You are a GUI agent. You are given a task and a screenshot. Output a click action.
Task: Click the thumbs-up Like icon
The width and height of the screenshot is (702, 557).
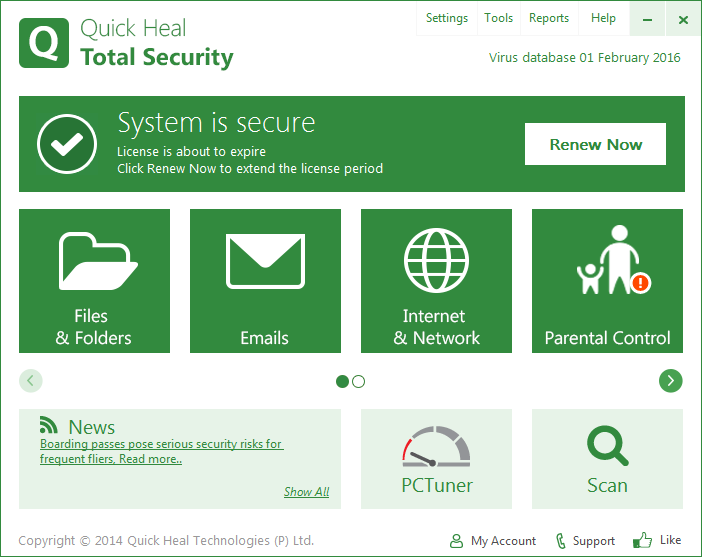pyautogui.click(x=642, y=540)
